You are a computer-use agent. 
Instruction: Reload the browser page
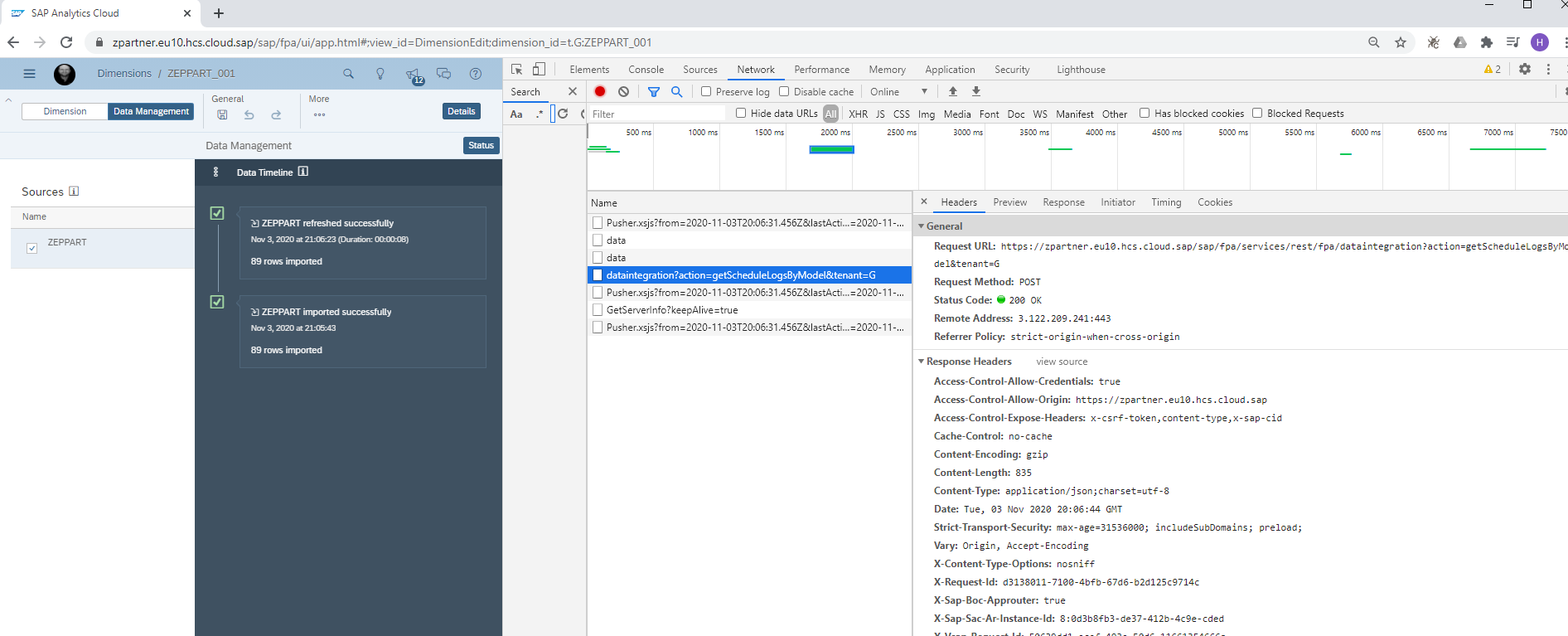coord(66,42)
